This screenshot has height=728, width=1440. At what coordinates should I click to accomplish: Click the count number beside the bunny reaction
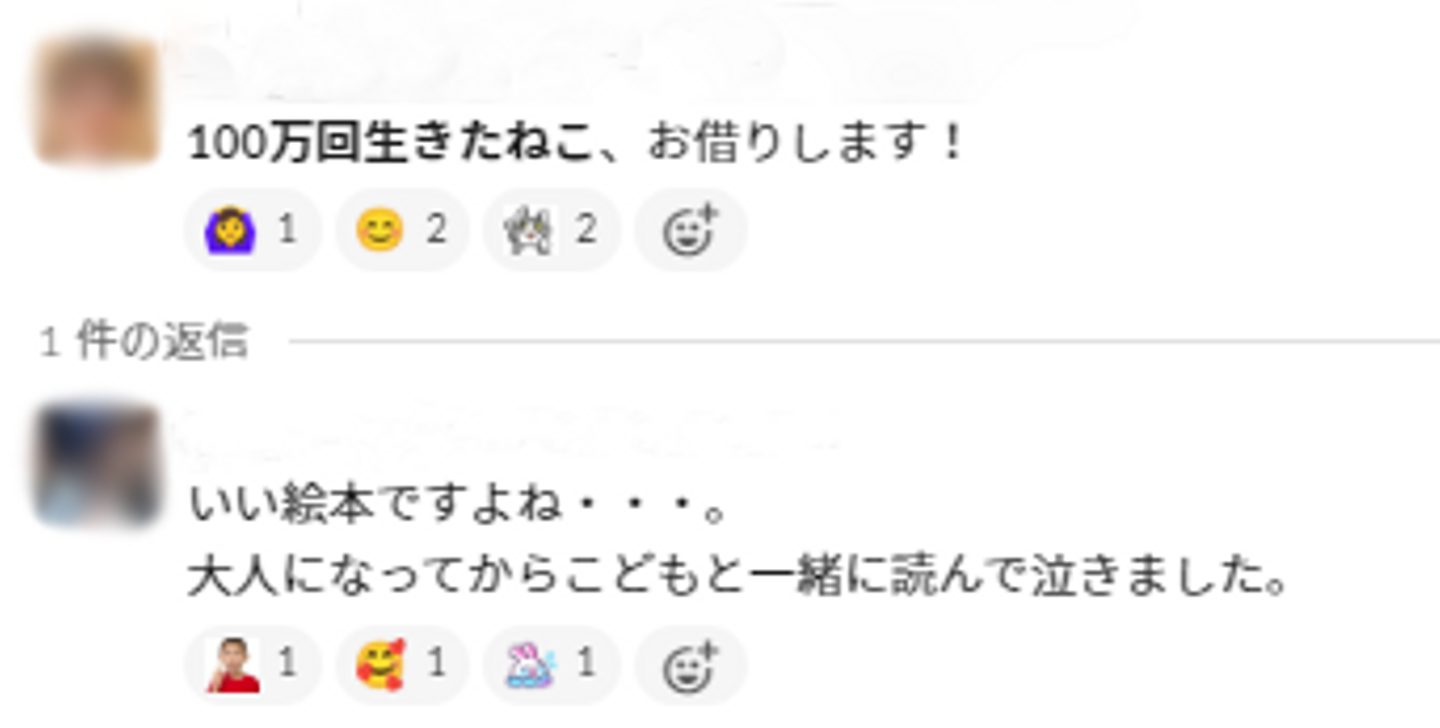(586, 665)
